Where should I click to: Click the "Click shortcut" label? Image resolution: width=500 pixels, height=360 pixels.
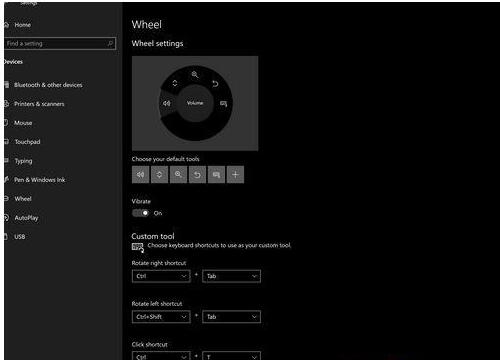pyautogui.click(x=149, y=344)
